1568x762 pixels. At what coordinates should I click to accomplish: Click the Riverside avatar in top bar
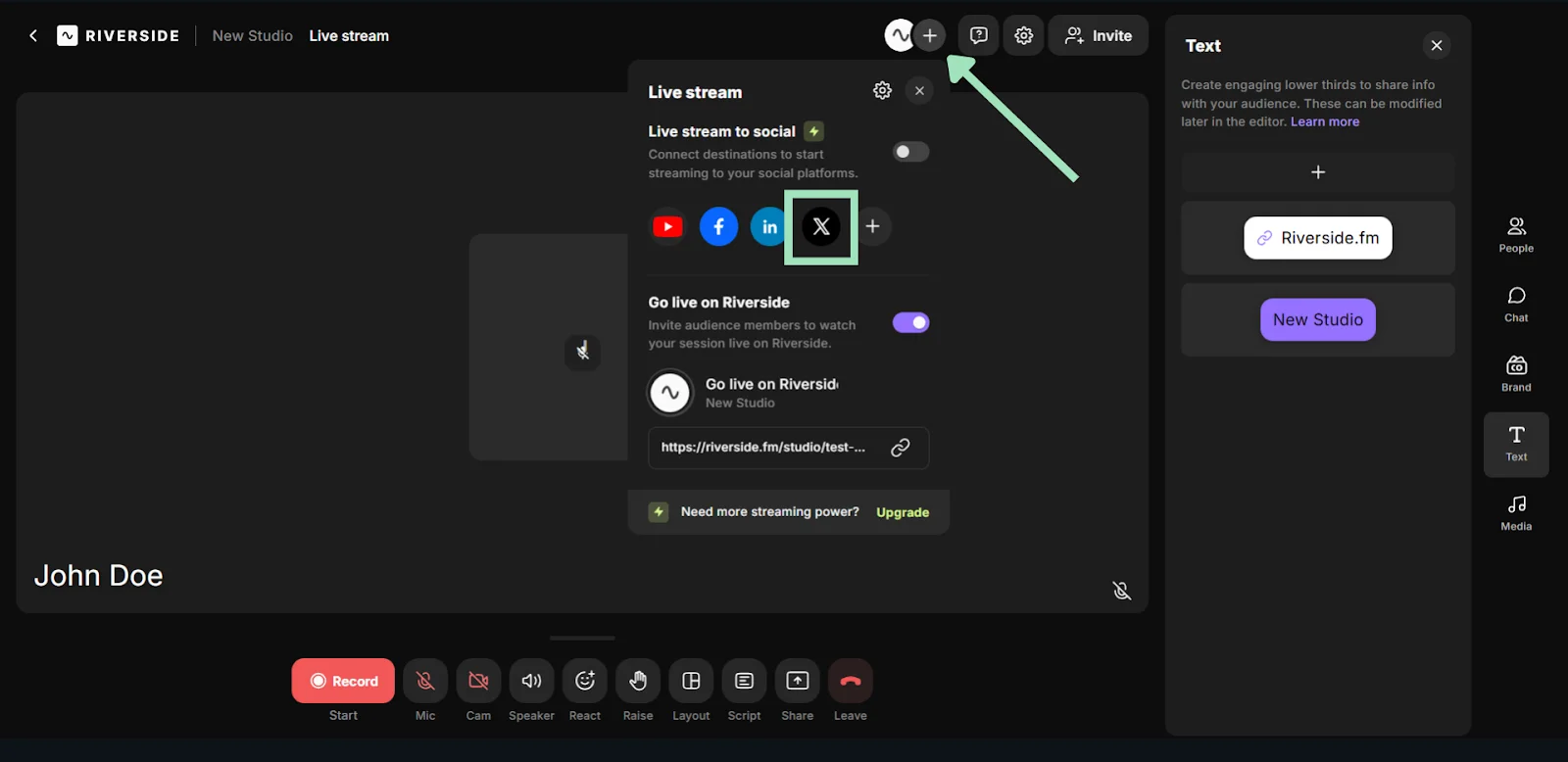(899, 36)
